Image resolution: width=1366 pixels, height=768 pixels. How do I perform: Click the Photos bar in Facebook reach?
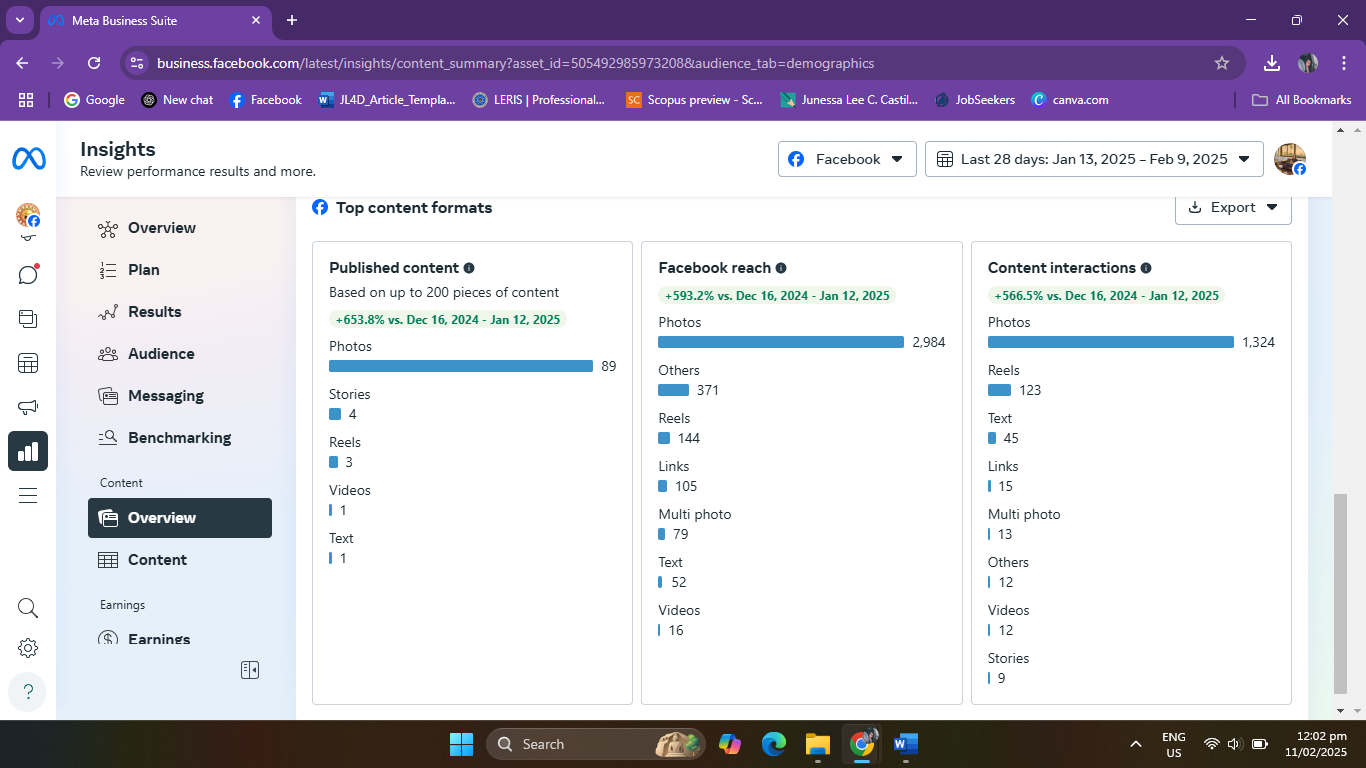[781, 342]
